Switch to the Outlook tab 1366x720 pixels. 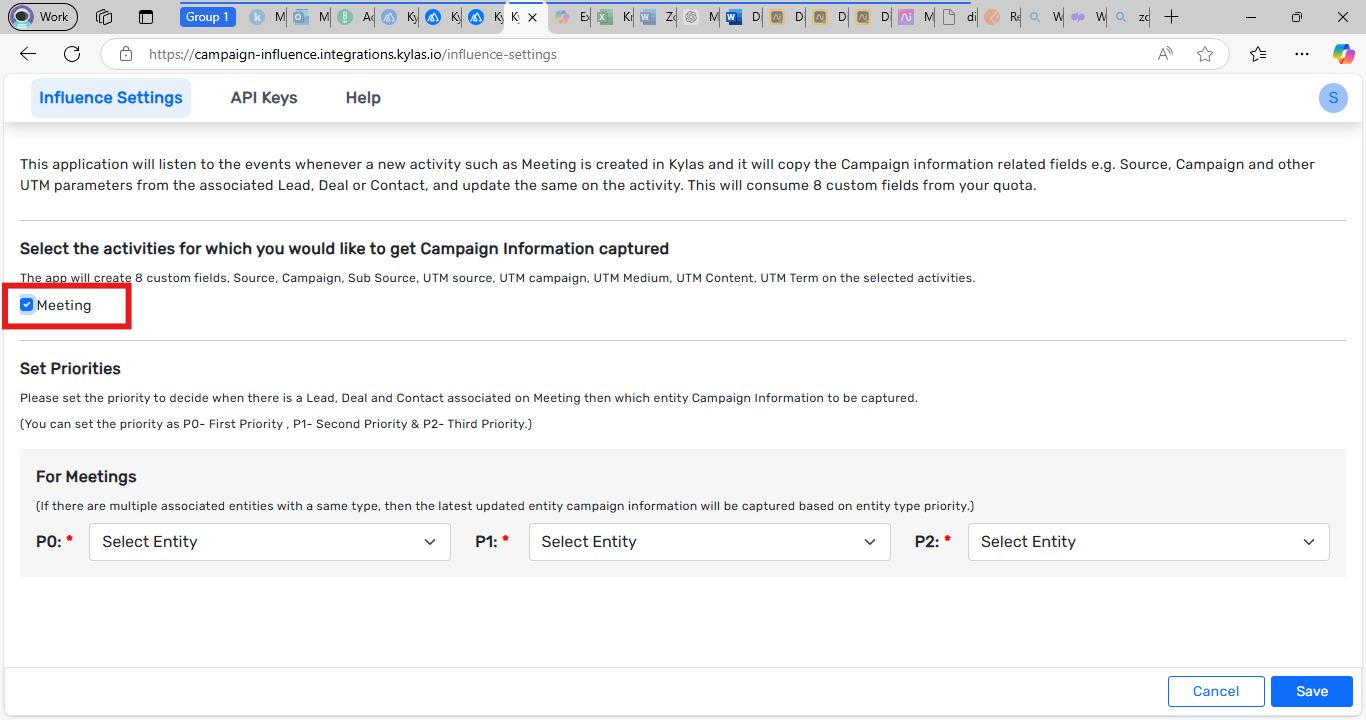point(309,17)
